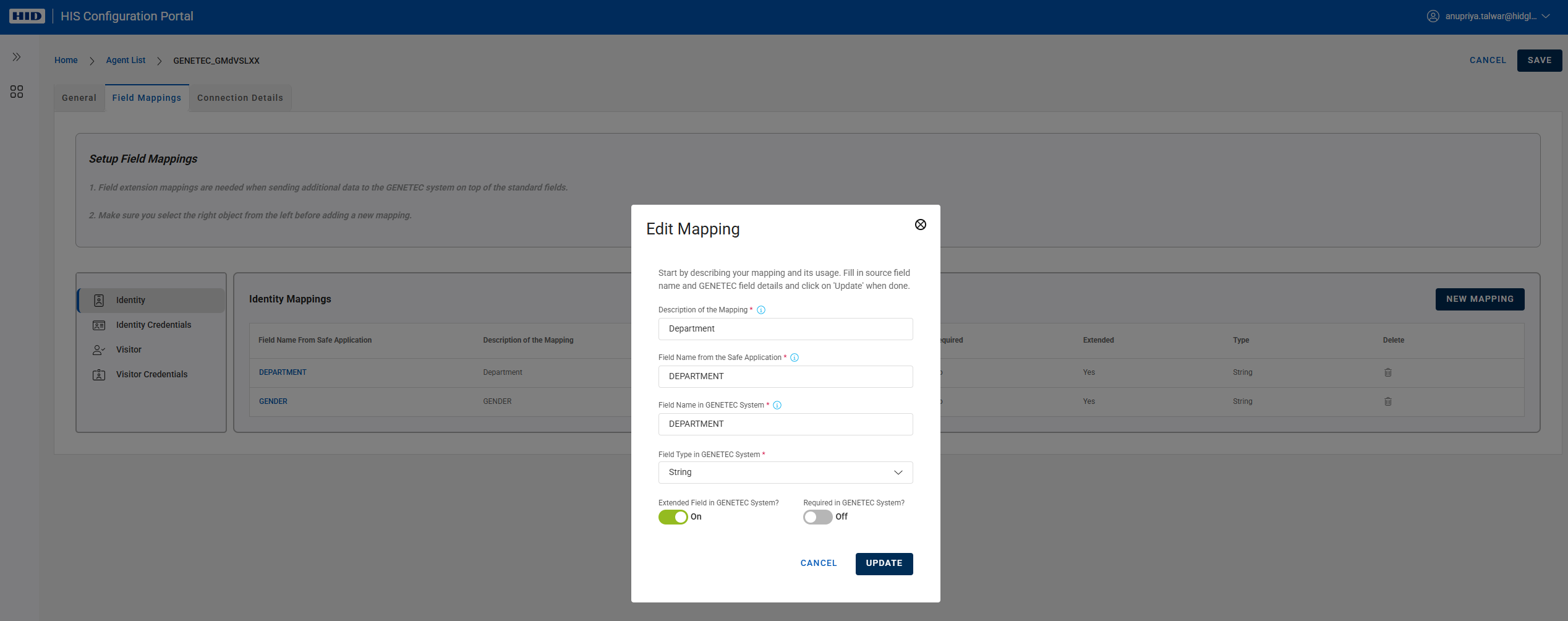This screenshot has width=1568, height=621.
Task: Open the dashboard grid icon in left rail
Action: coord(17,92)
